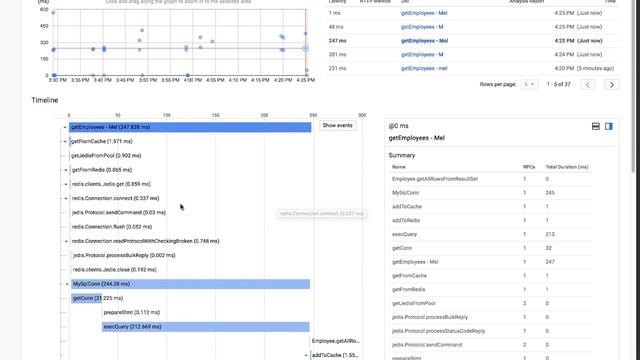Click the Timeline section heading
Viewport: 640px width, 360px height.
[x=45, y=100]
